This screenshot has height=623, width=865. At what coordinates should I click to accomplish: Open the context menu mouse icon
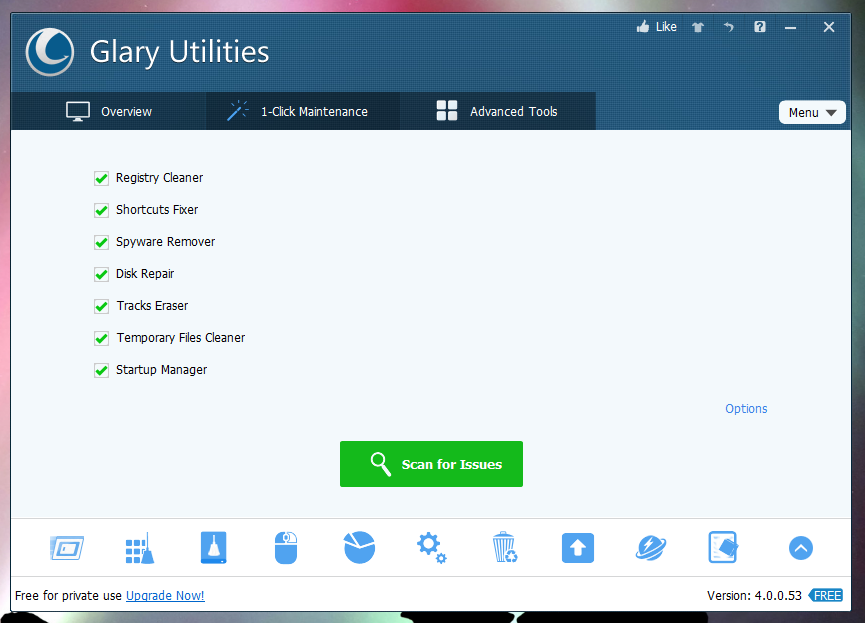tap(286, 548)
